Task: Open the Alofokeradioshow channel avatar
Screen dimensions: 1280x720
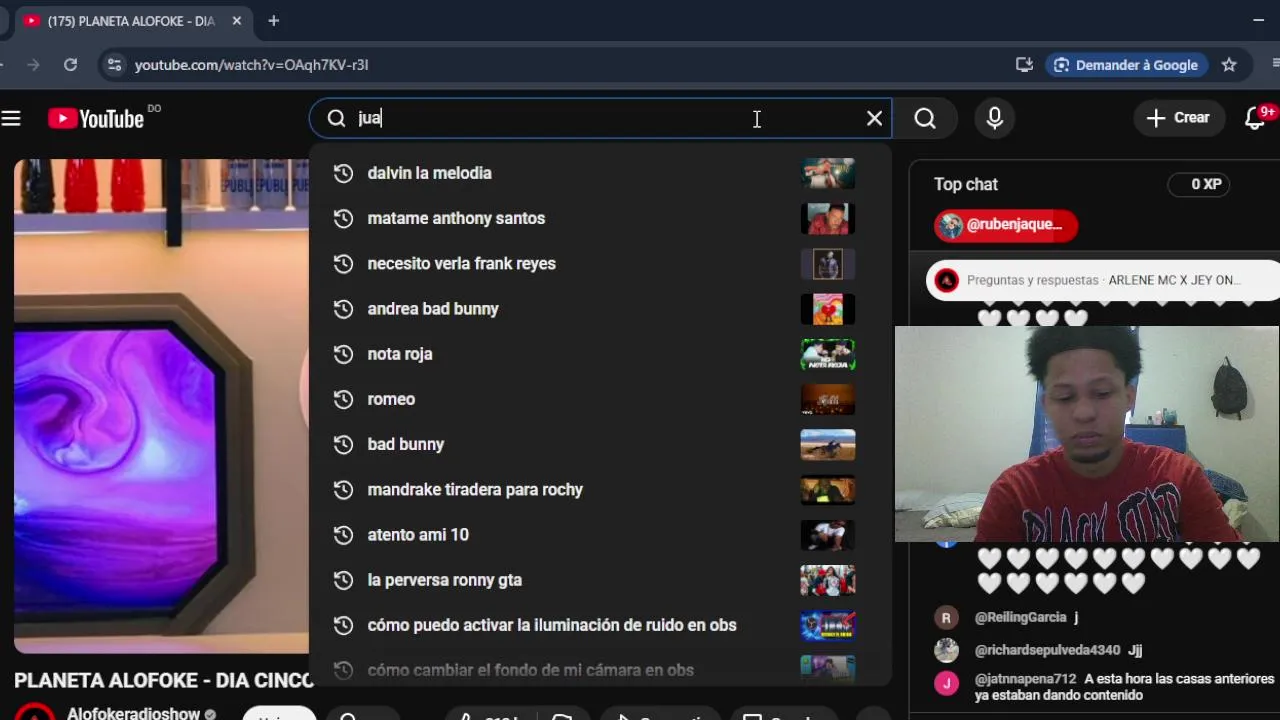Action: [x=35, y=712]
